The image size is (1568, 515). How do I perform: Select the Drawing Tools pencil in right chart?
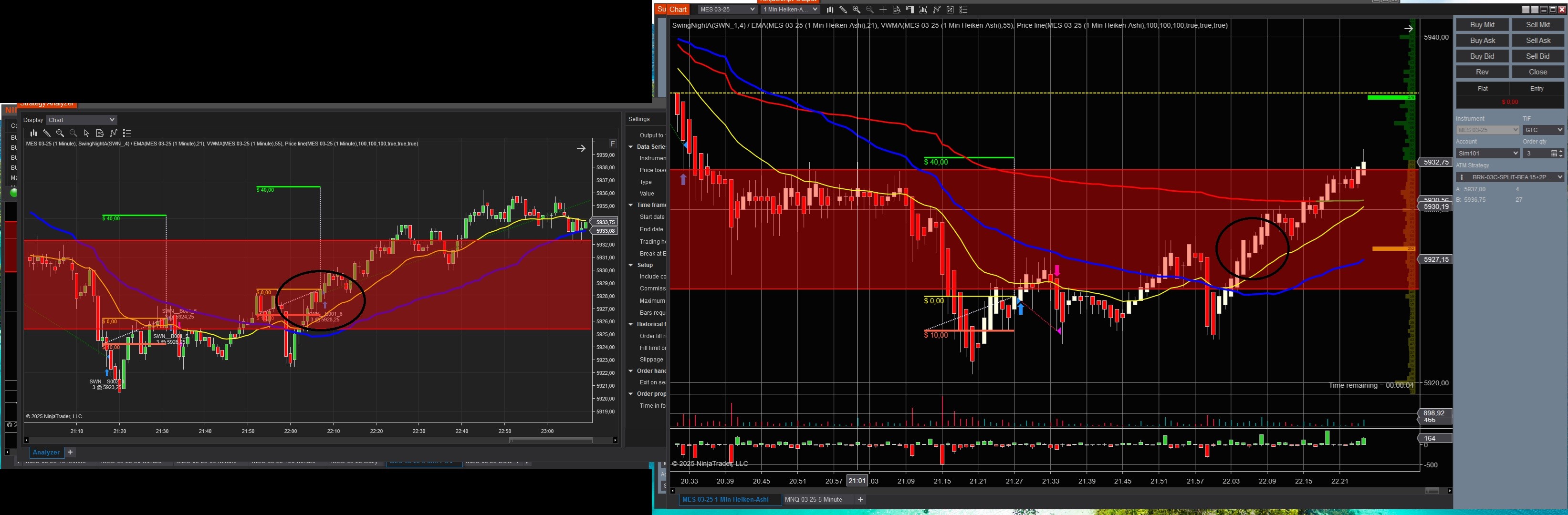(x=843, y=10)
